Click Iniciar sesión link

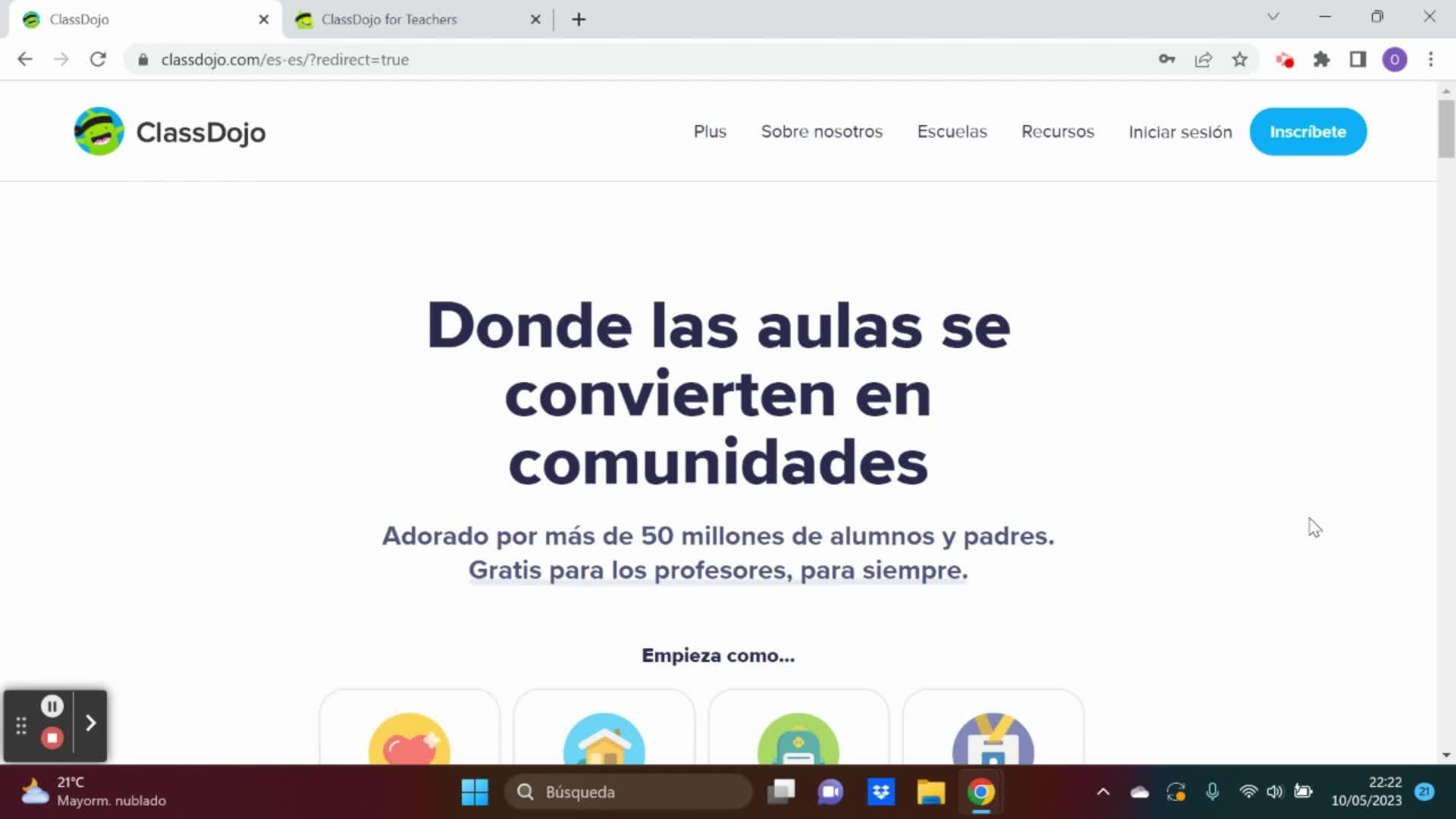click(x=1180, y=132)
